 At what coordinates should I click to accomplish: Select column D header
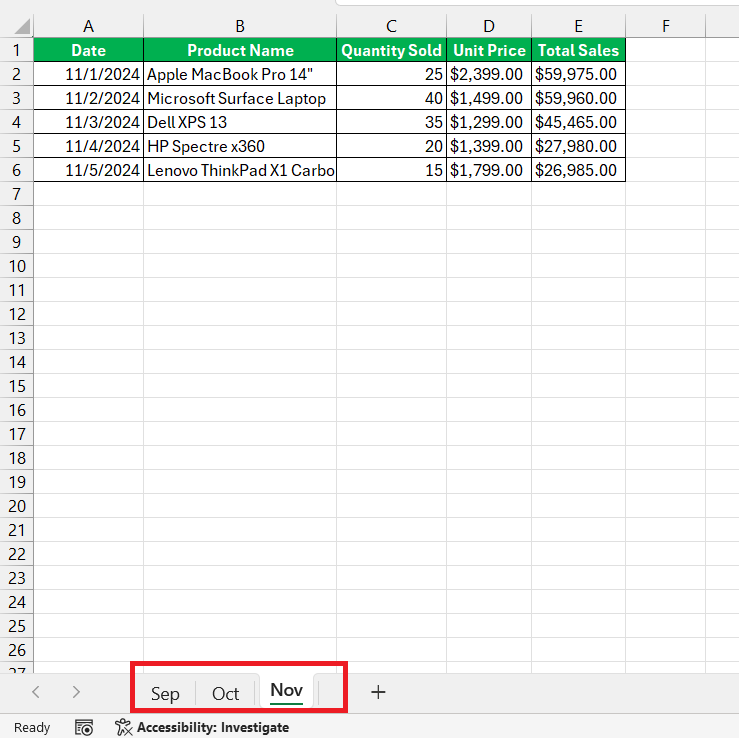489,26
